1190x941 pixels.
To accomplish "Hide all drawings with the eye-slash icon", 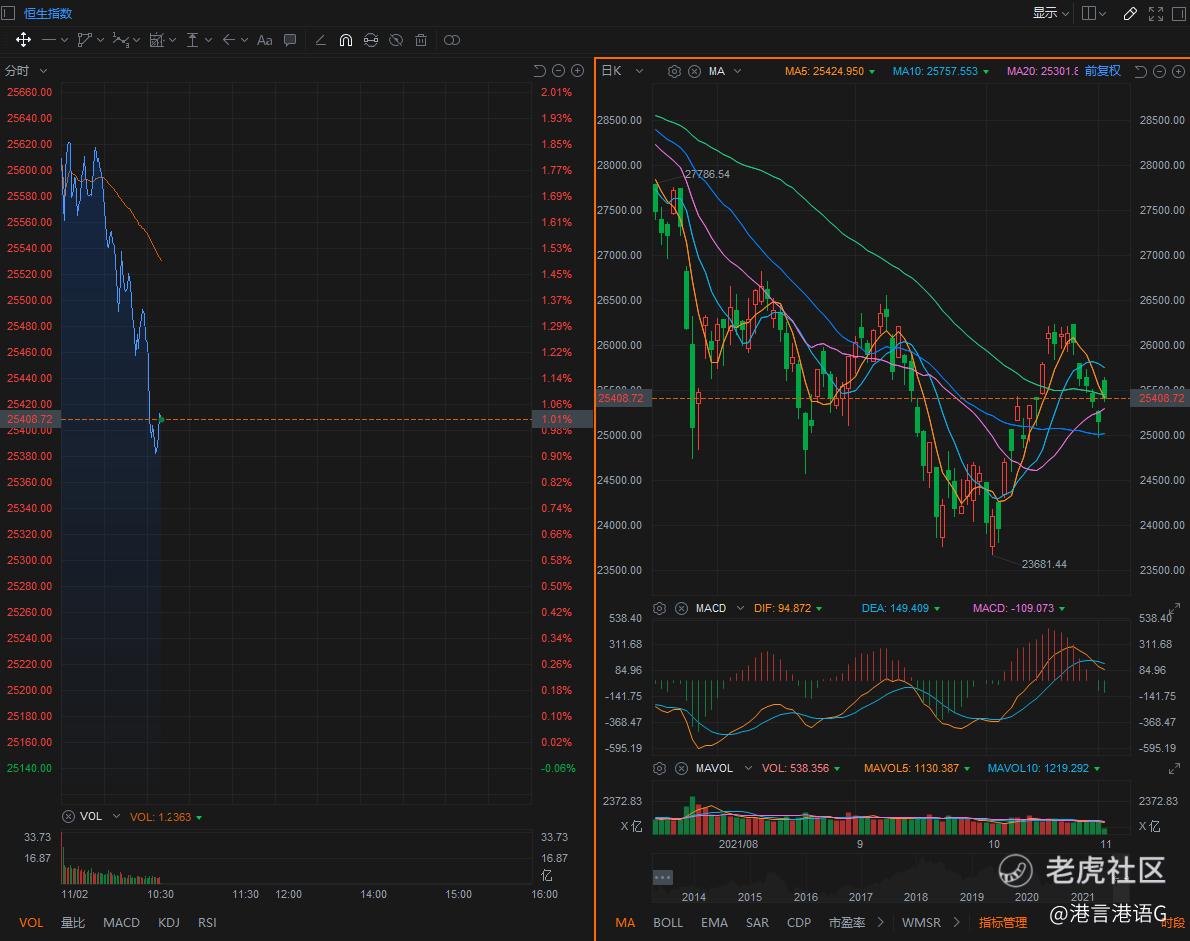I will [x=396, y=40].
